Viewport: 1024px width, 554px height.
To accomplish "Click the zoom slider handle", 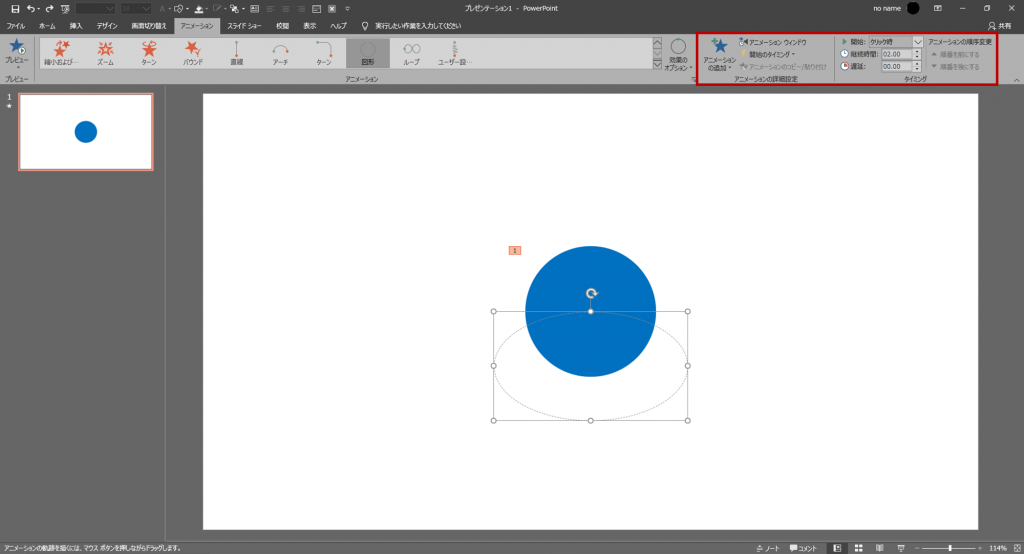I will [950, 548].
